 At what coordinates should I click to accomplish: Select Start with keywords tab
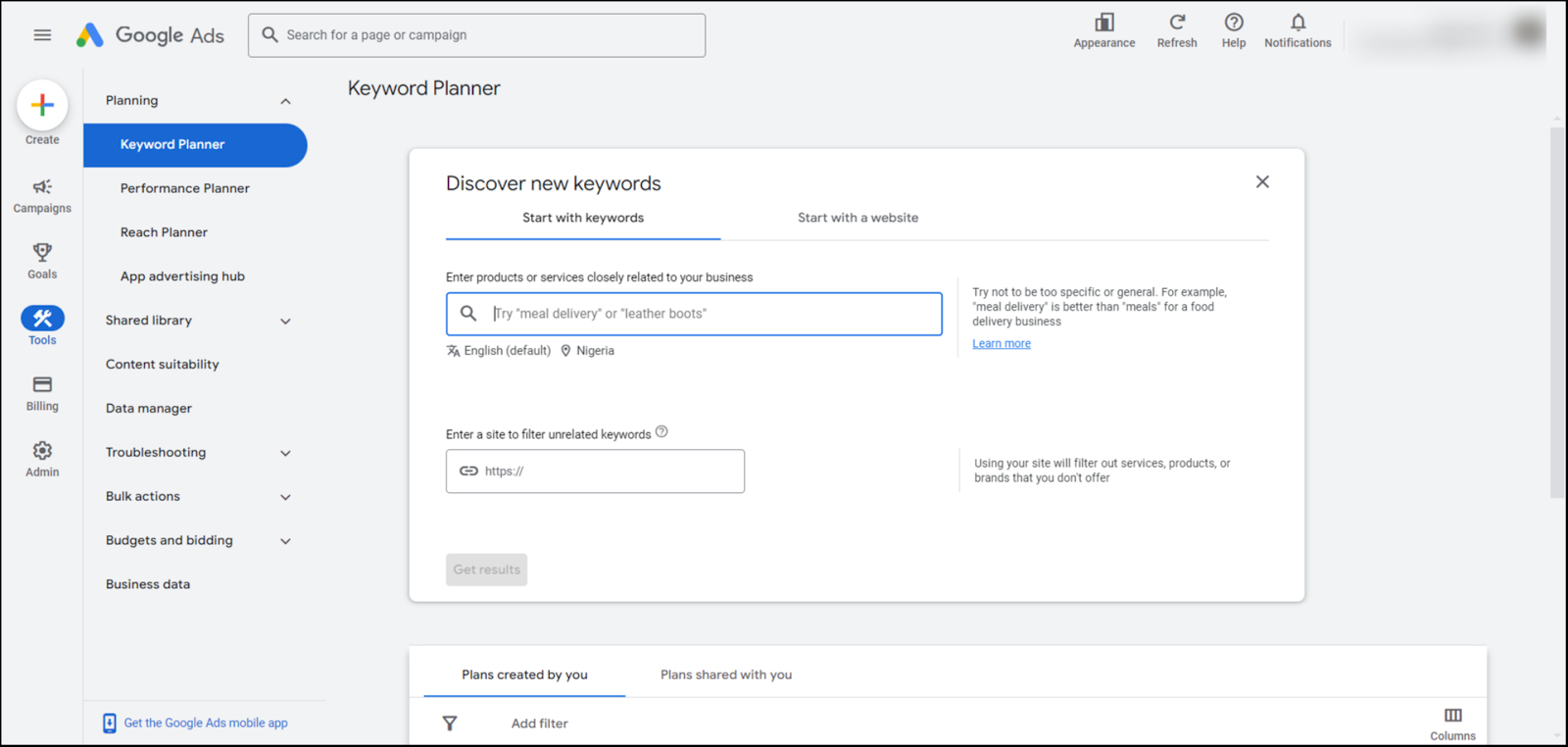click(583, 218)
